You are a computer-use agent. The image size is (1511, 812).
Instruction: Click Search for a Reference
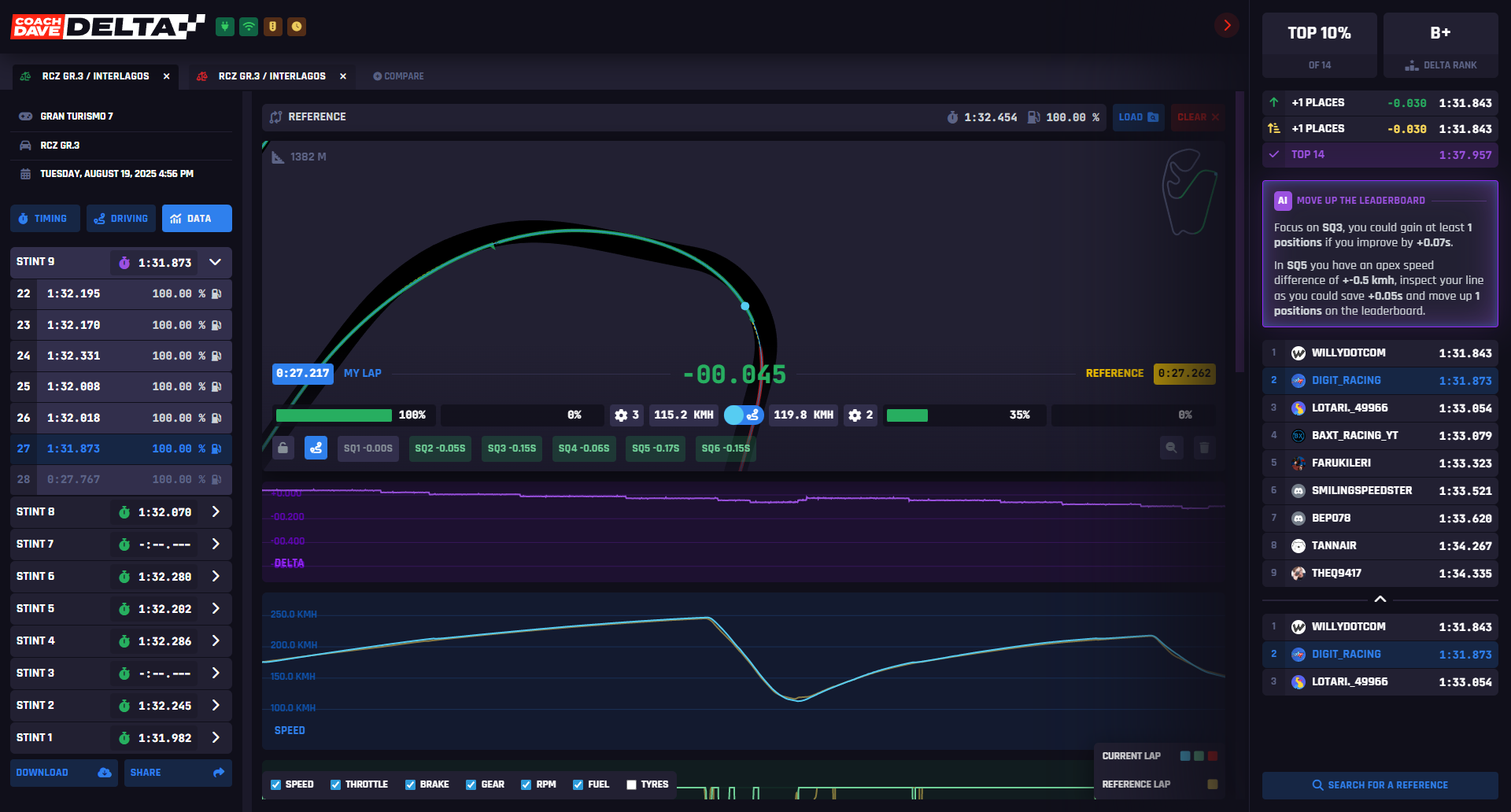(x=1380, y=785)
